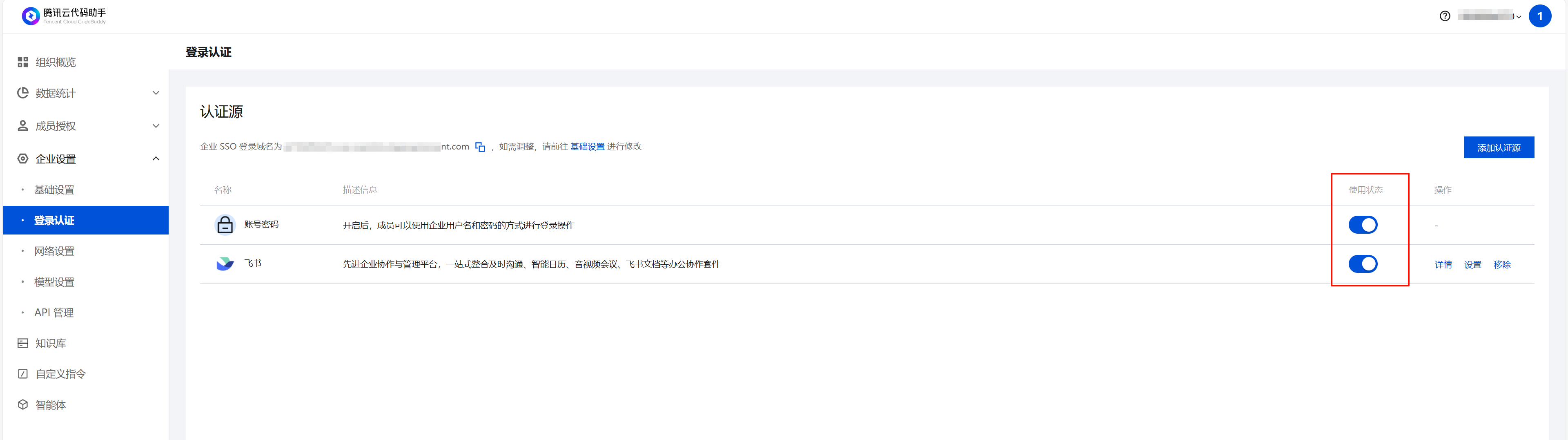Click the 账号密码 lock icon
Image resolution: width=1568 pixels, height=440 pixels.
coord(225,225)
